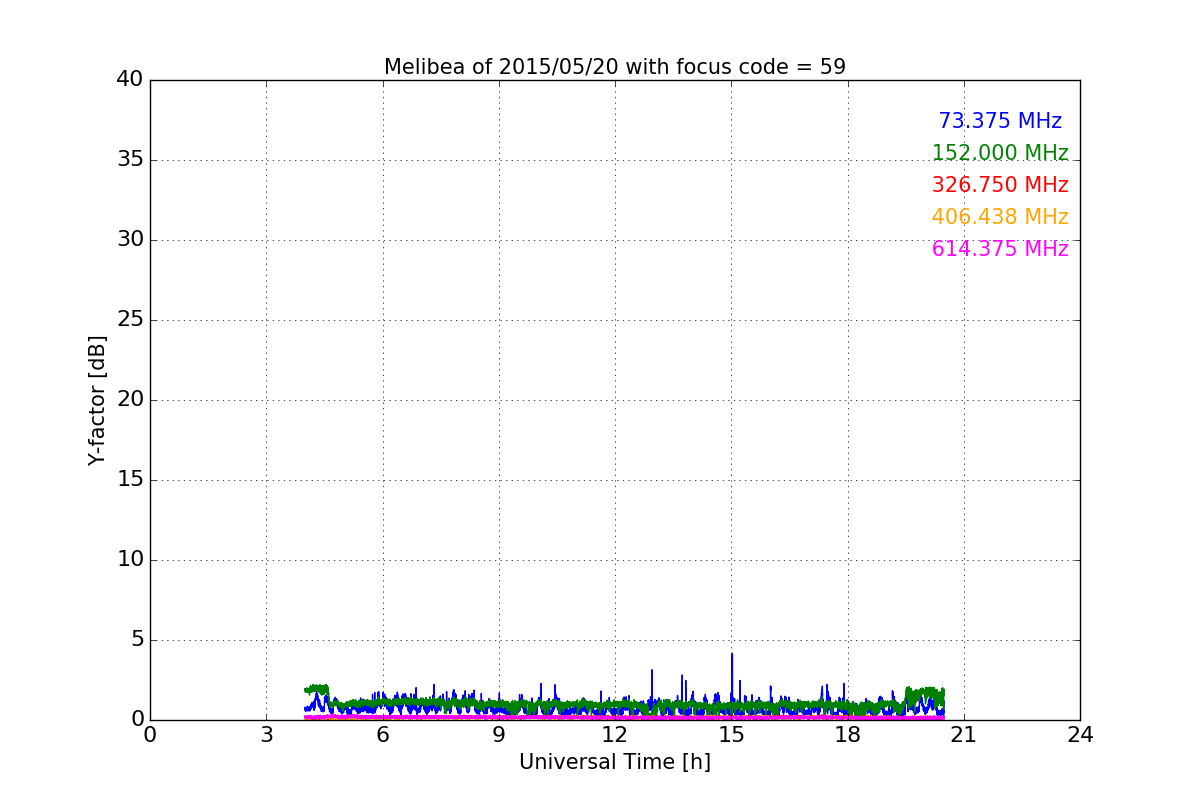Image resolution: width=1200 pixels, height=800 pixels.
Task: Click the y-axis tick label 20
Action: pyautogui.click(x=130, y=400)
